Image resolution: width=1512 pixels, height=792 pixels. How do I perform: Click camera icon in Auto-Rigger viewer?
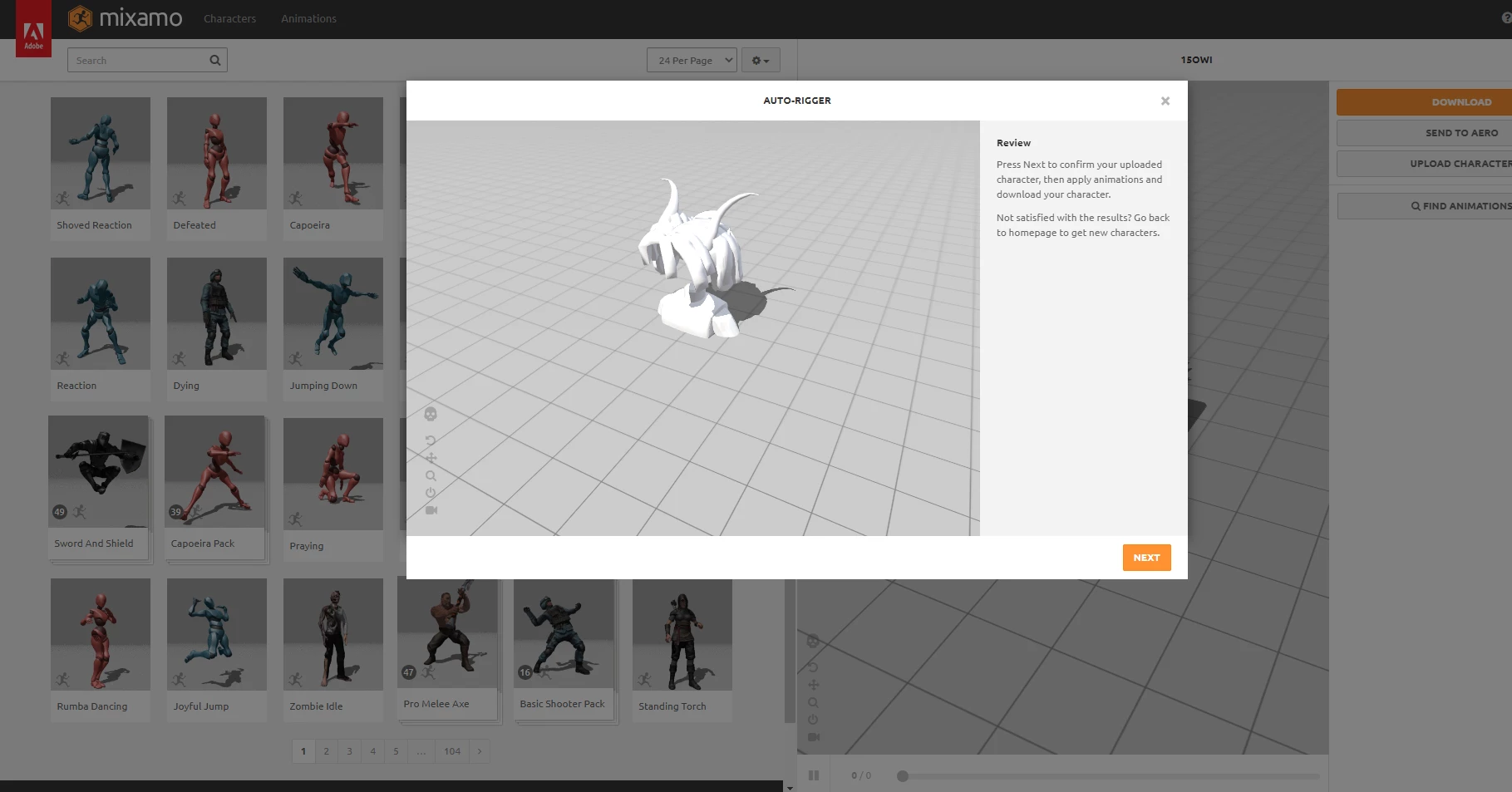431,510
